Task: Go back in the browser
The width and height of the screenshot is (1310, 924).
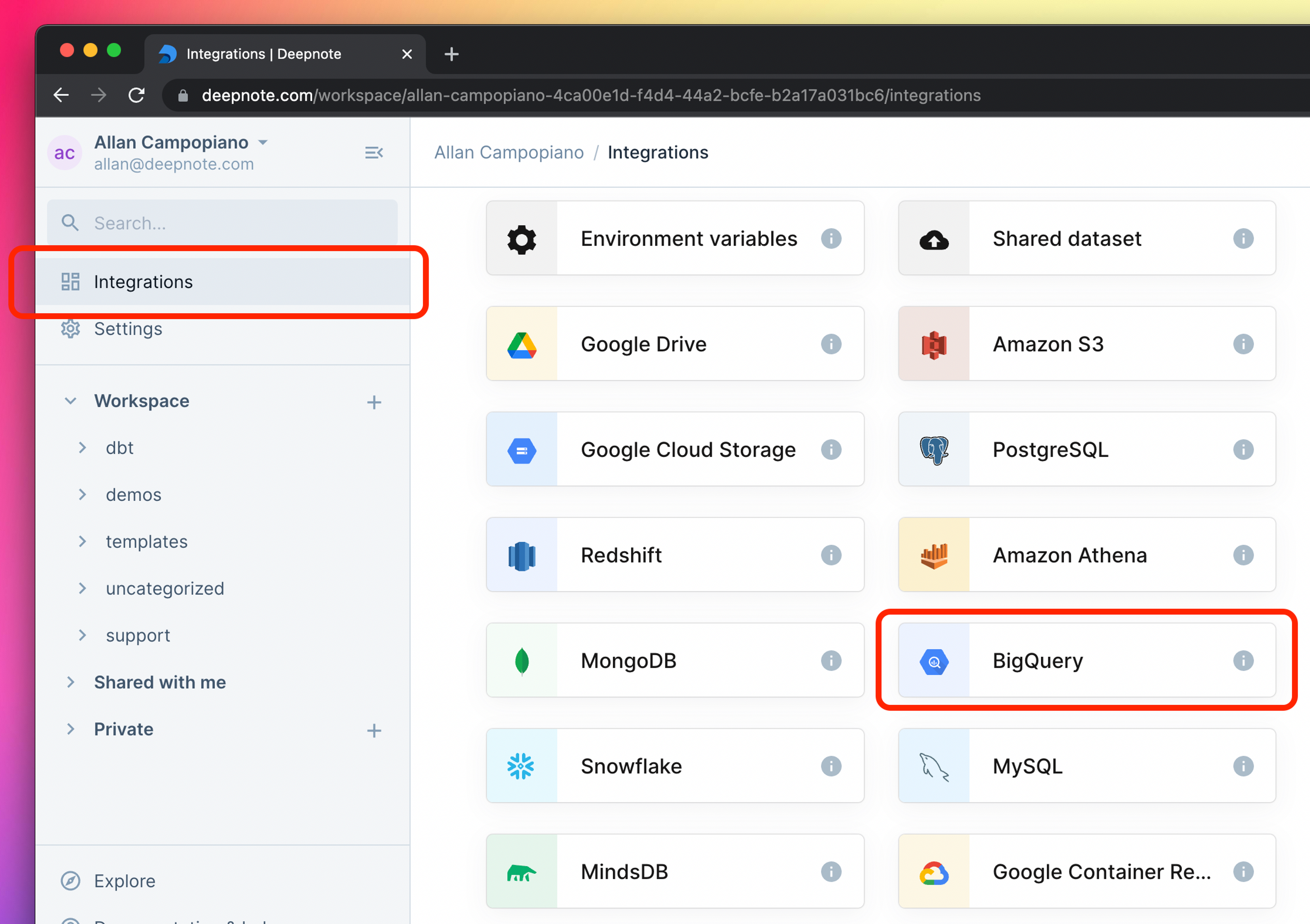Action: click(60, 95)
